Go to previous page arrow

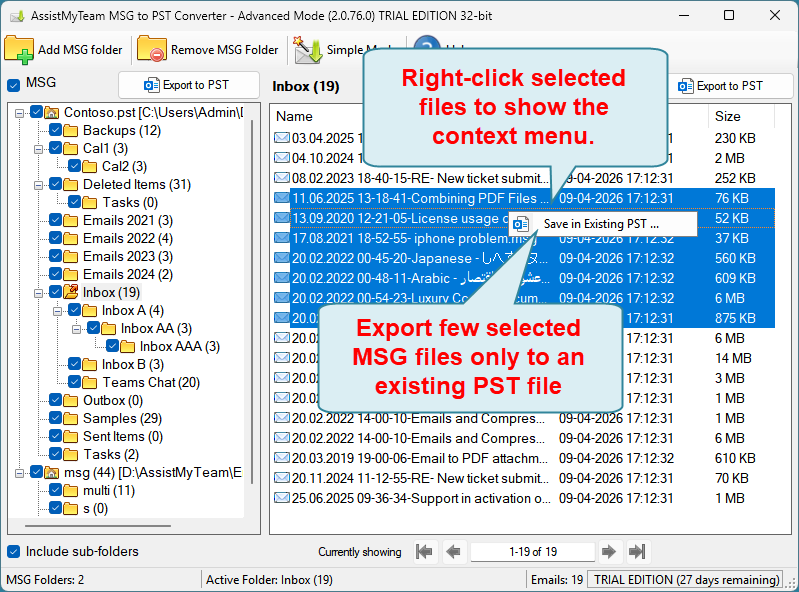tap(453, 551)
